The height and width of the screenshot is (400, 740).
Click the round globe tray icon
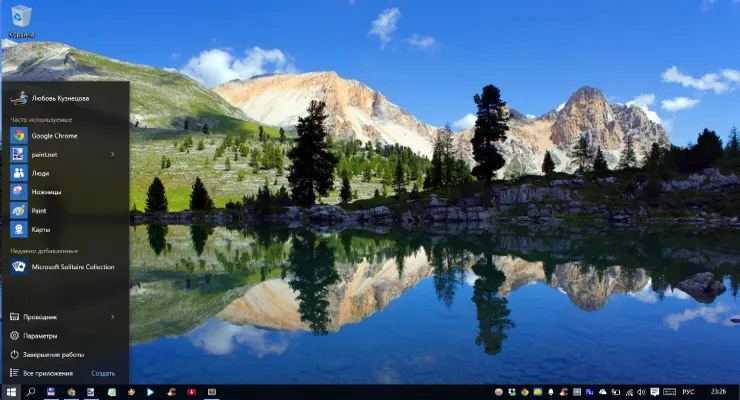coord(498,392)
